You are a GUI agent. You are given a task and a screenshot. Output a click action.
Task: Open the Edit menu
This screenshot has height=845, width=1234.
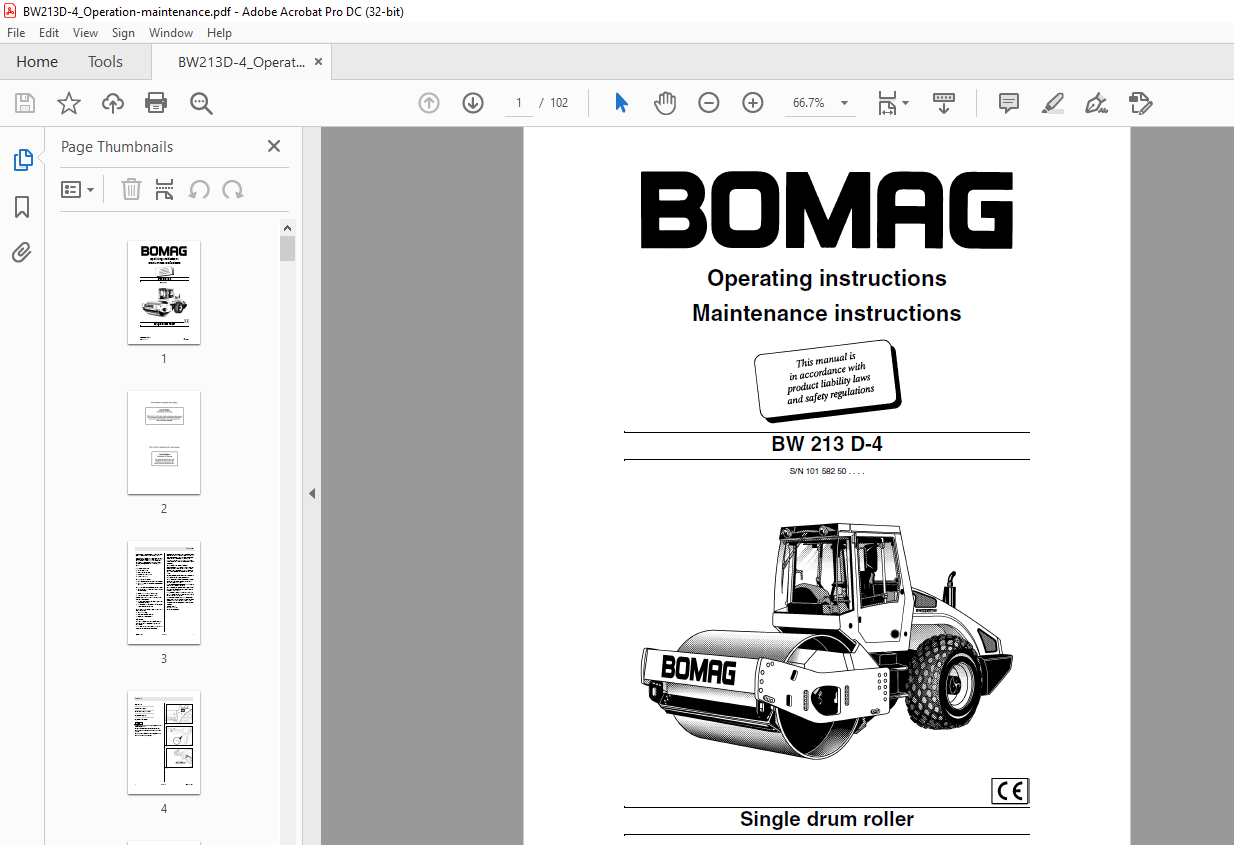pos(49,33)
